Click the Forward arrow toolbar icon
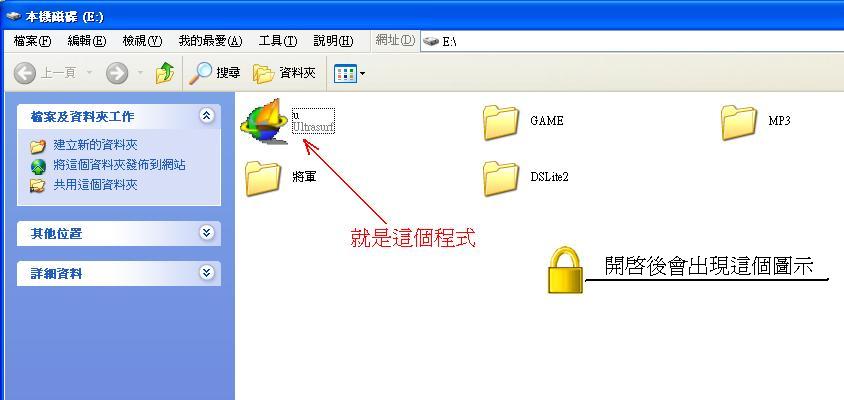The height and width of the screenshot is (400, 844). tap(117, 73)
